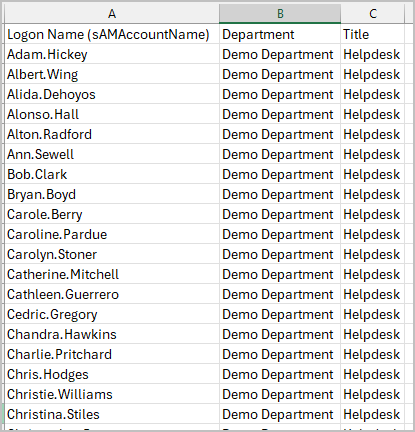415x432 pixels.
Task: Click Demo Department in Christina.Stiles' row
Action: point(280,414)
